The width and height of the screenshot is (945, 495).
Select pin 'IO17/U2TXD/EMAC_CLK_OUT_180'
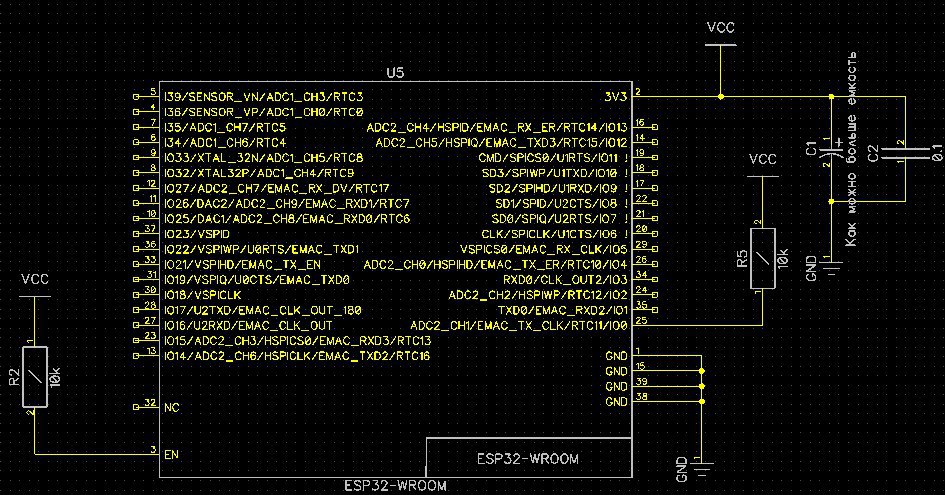coord(263,311)
